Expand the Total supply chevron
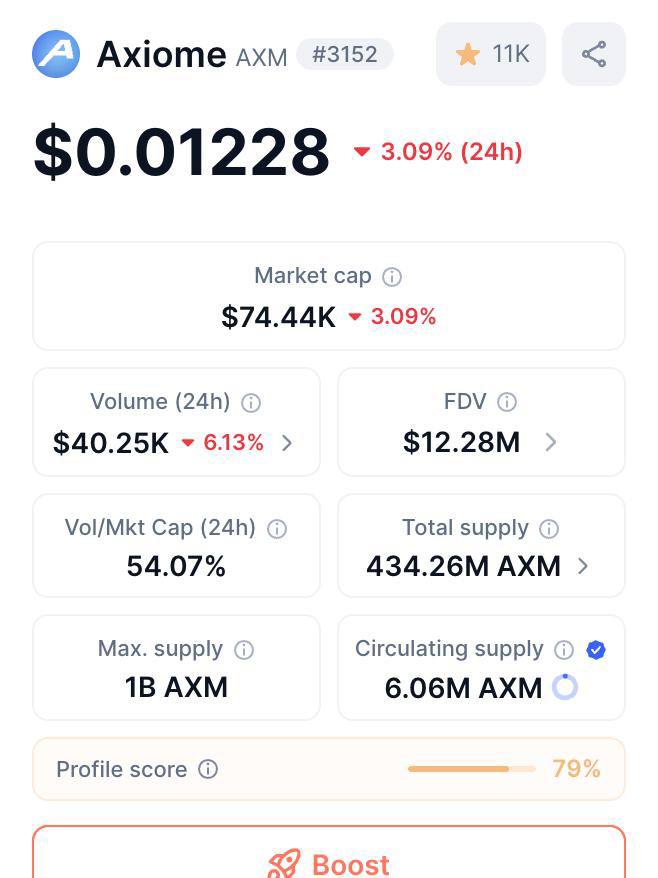 coord(583,566)
